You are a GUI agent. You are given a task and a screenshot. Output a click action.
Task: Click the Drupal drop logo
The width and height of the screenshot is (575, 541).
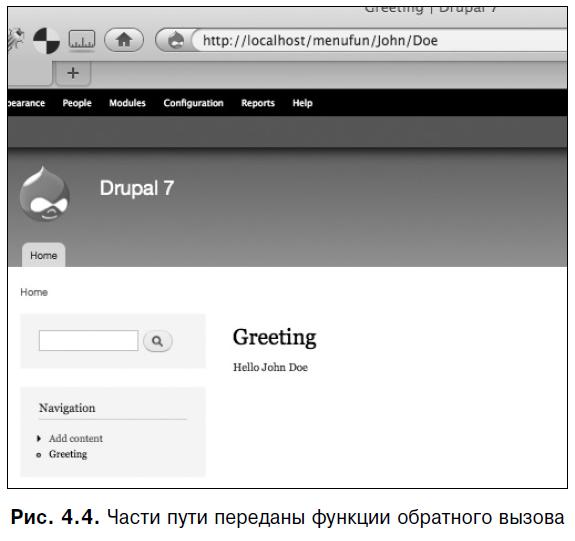[x=45, y=194]
